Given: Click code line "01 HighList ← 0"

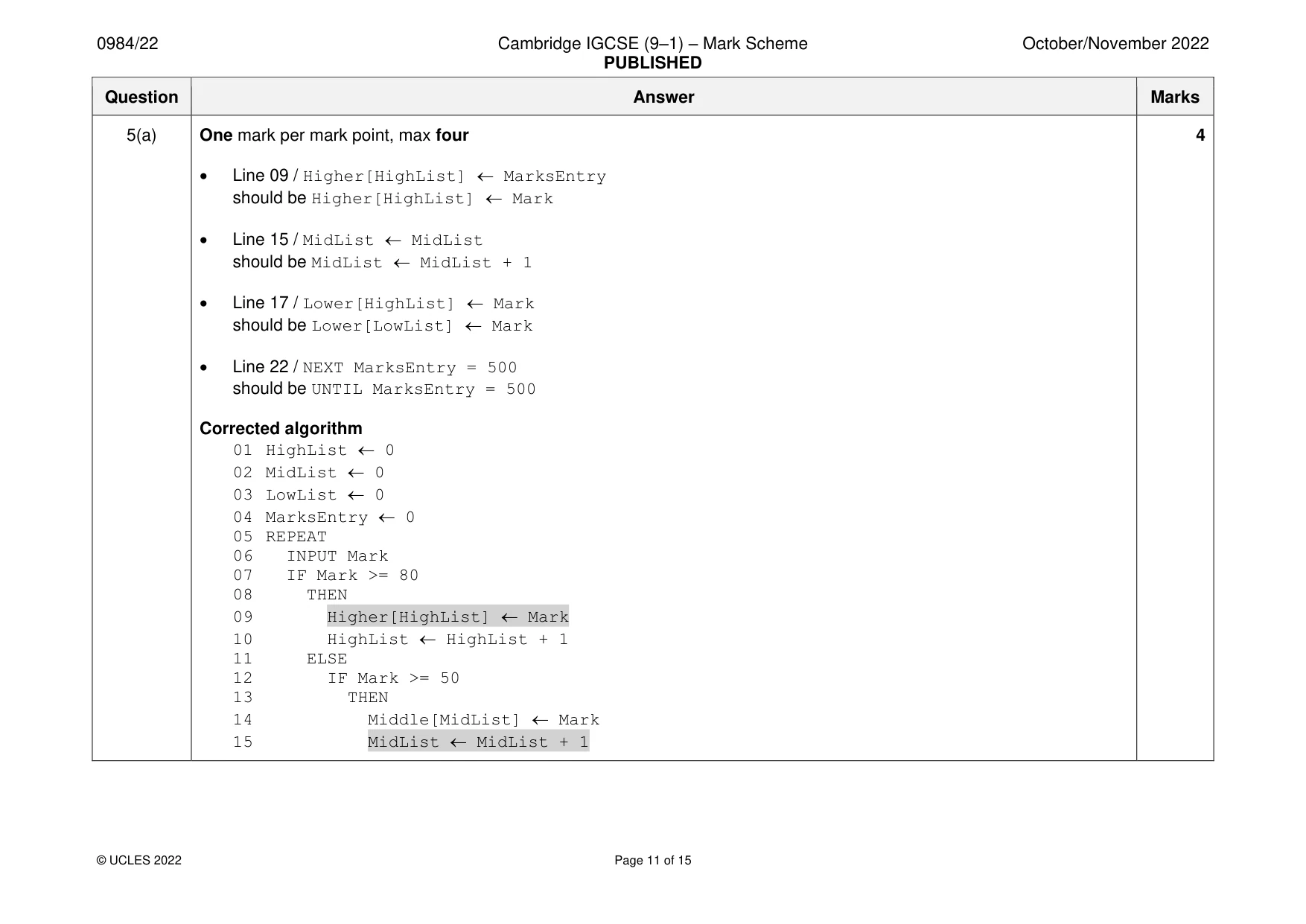Looking at the screenshot, I should [314, 450].
